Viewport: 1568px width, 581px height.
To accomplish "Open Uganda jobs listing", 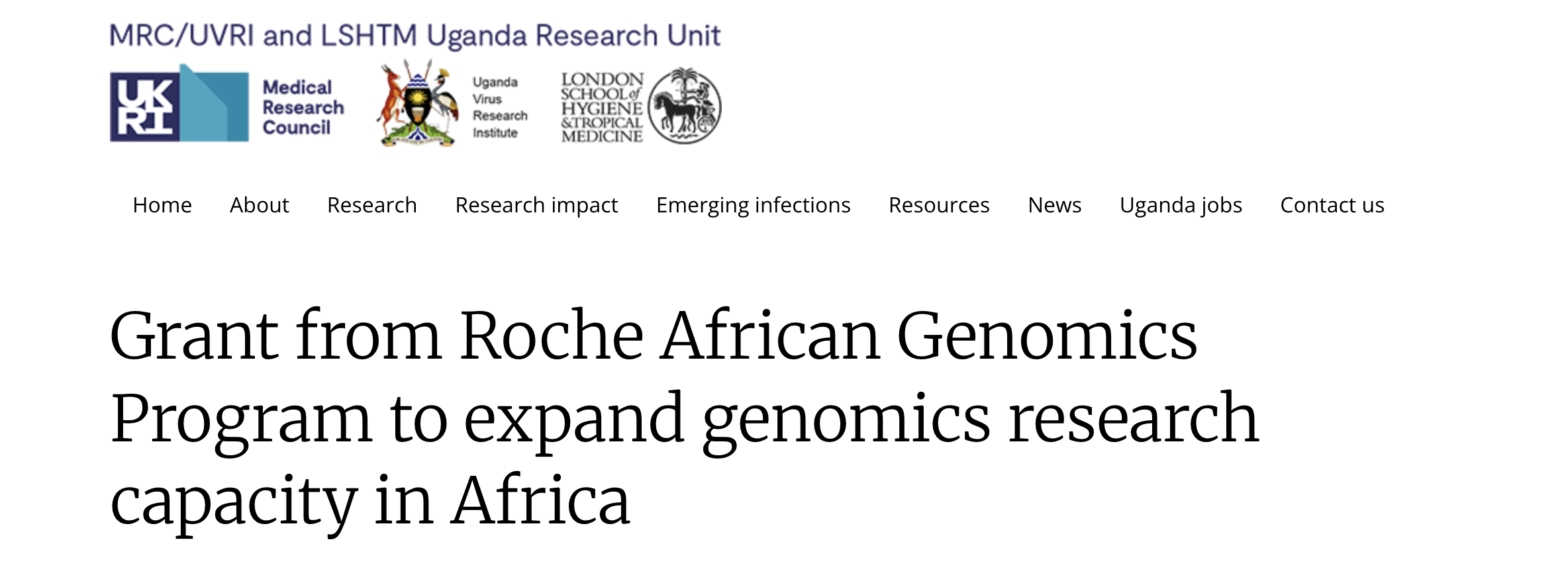I will coord(1181,205).
